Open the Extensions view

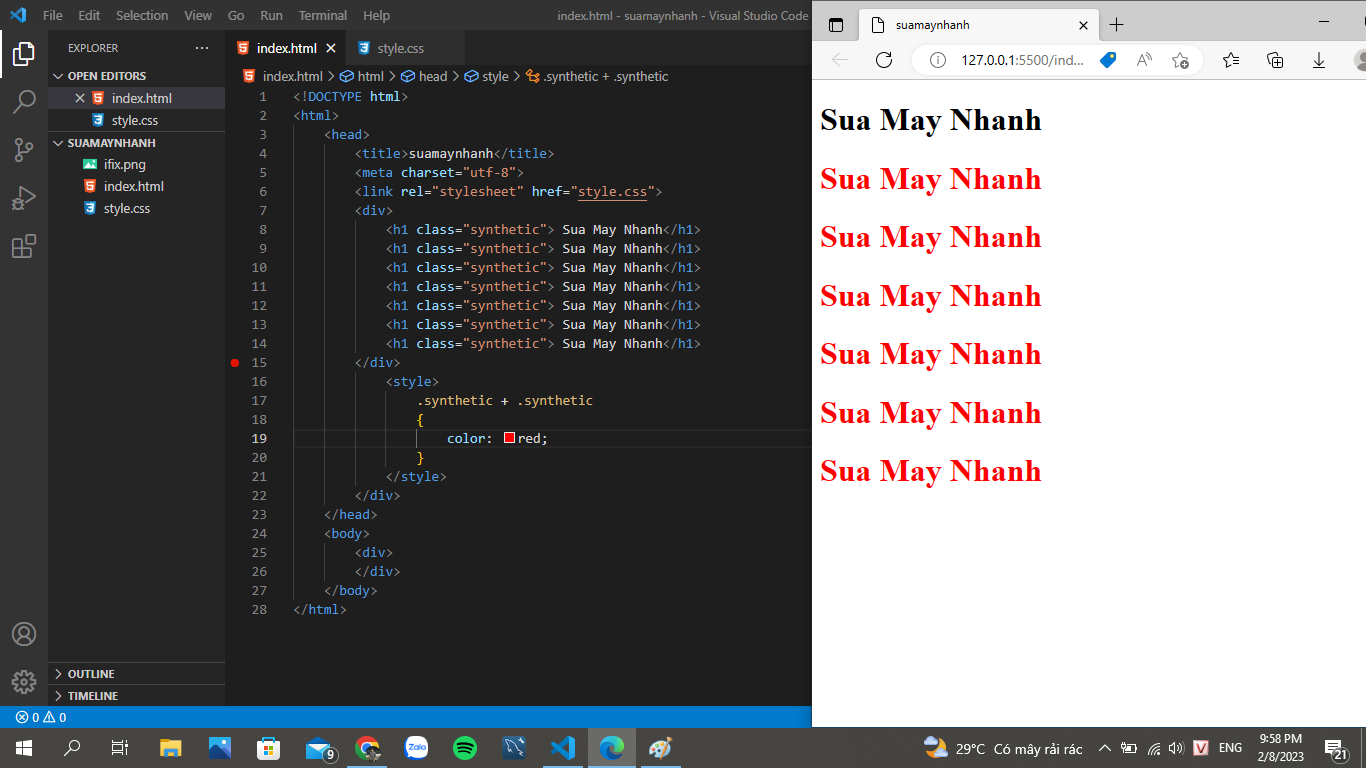click(x=24, y=246)
